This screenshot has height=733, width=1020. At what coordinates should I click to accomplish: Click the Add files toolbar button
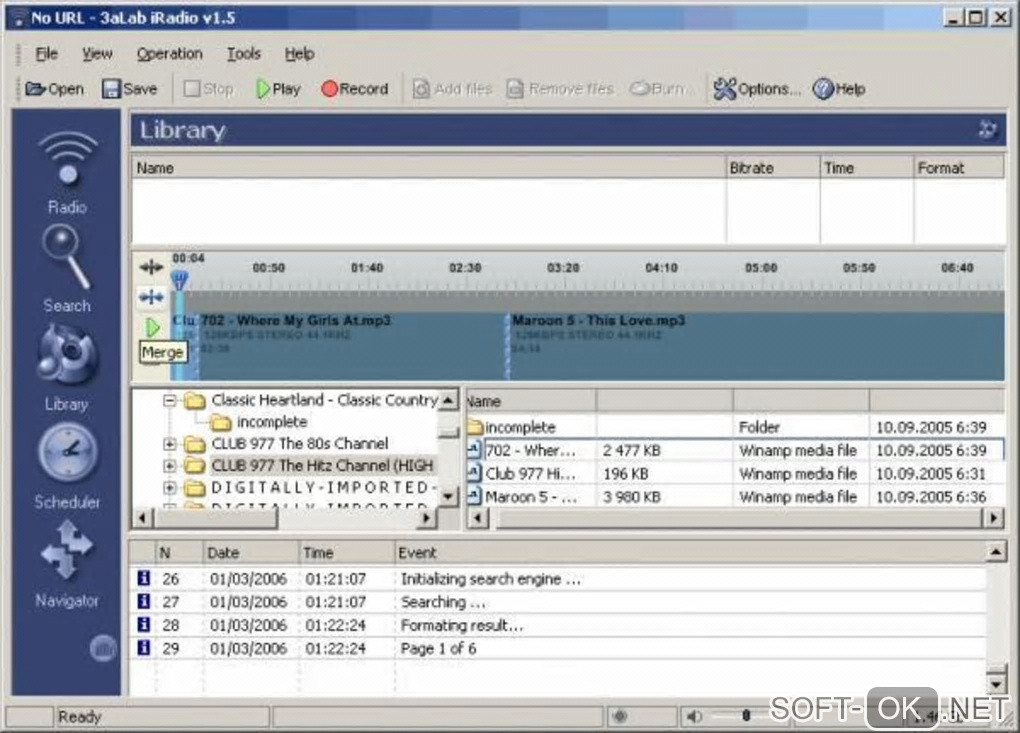click(x=453, y=89)
